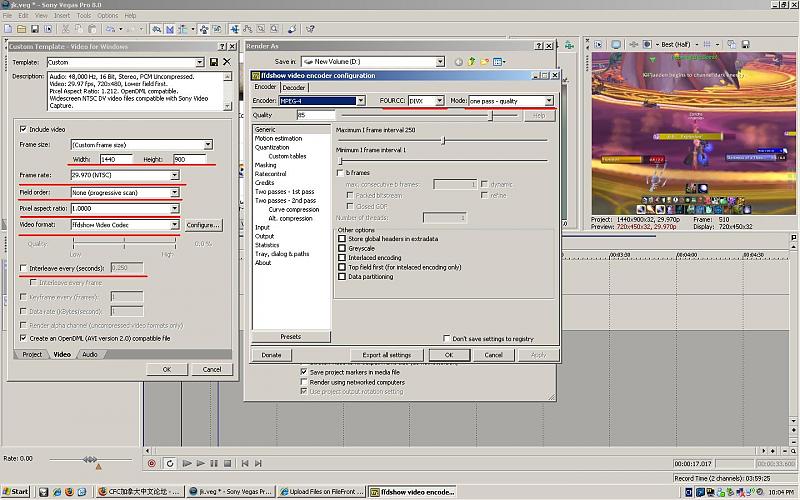Image resolution: width=800 pixels, height=500 pixels.
Task: Select the Zoom magnifier tool icon
Action: click(274, 30)
